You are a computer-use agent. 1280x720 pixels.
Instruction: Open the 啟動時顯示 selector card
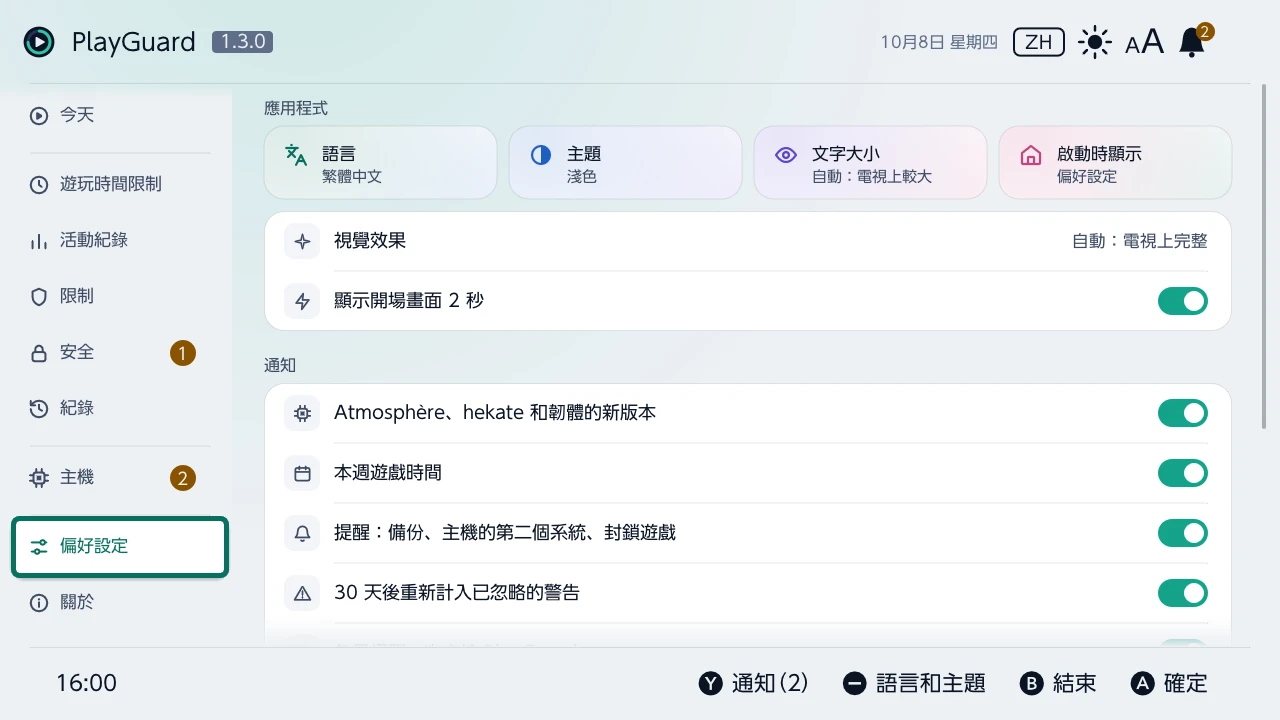1115,162
